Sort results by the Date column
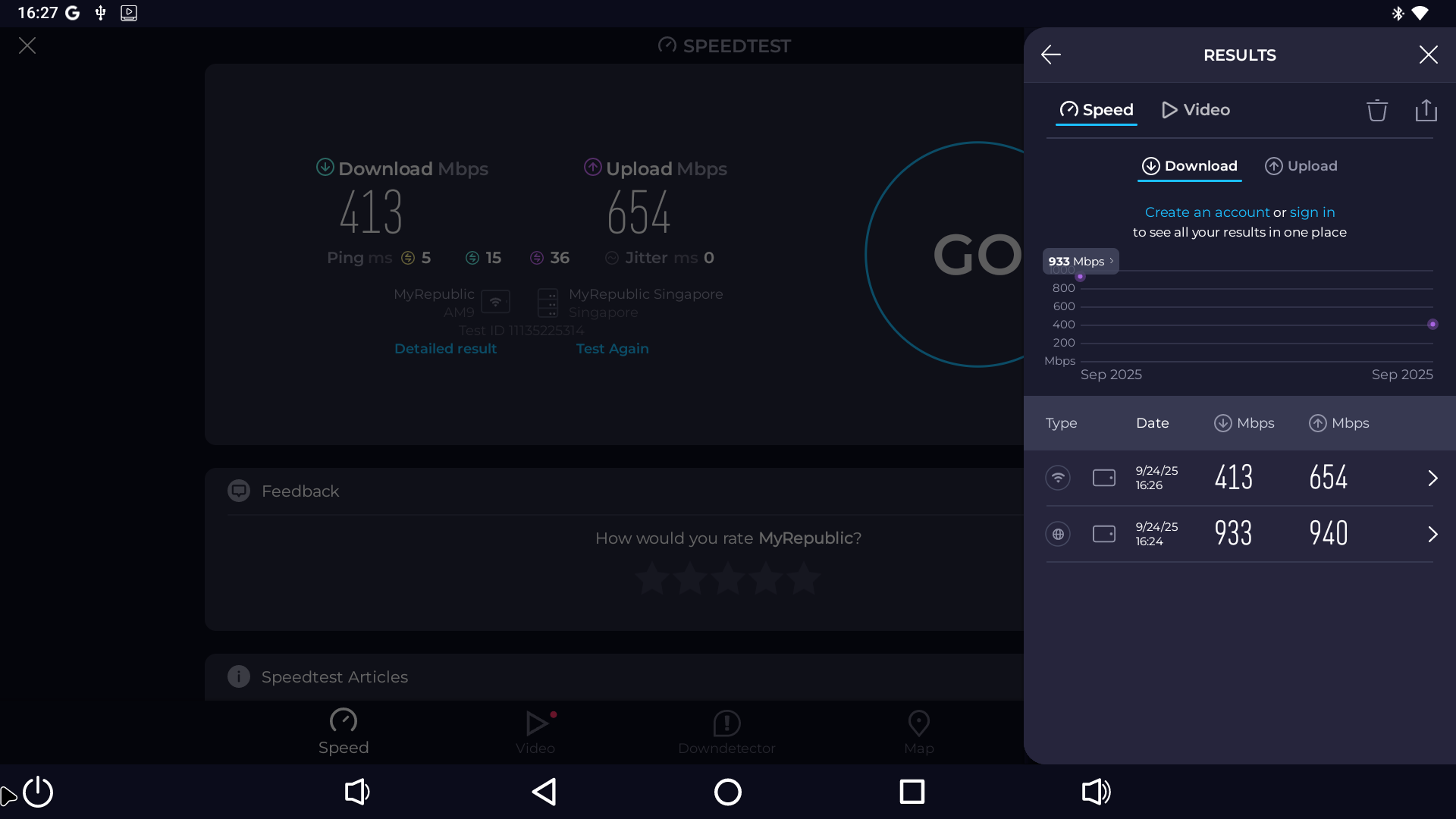This screenshot has height=819, width=1456. (x=1152, y=423)
